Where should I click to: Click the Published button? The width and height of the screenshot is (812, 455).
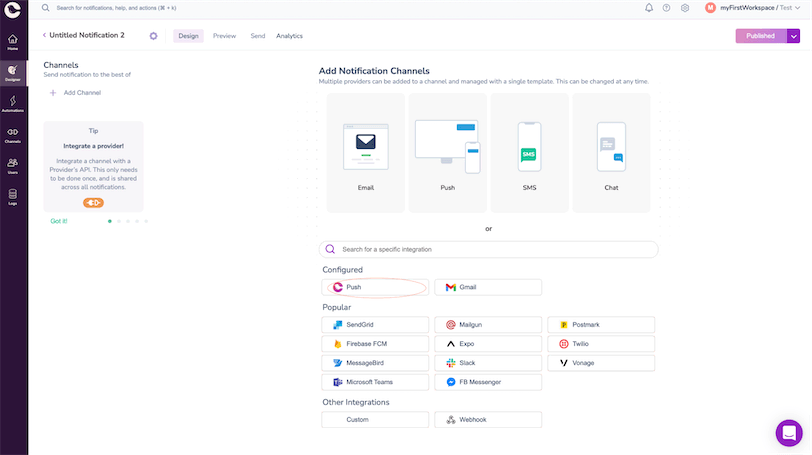pos(761,36)
